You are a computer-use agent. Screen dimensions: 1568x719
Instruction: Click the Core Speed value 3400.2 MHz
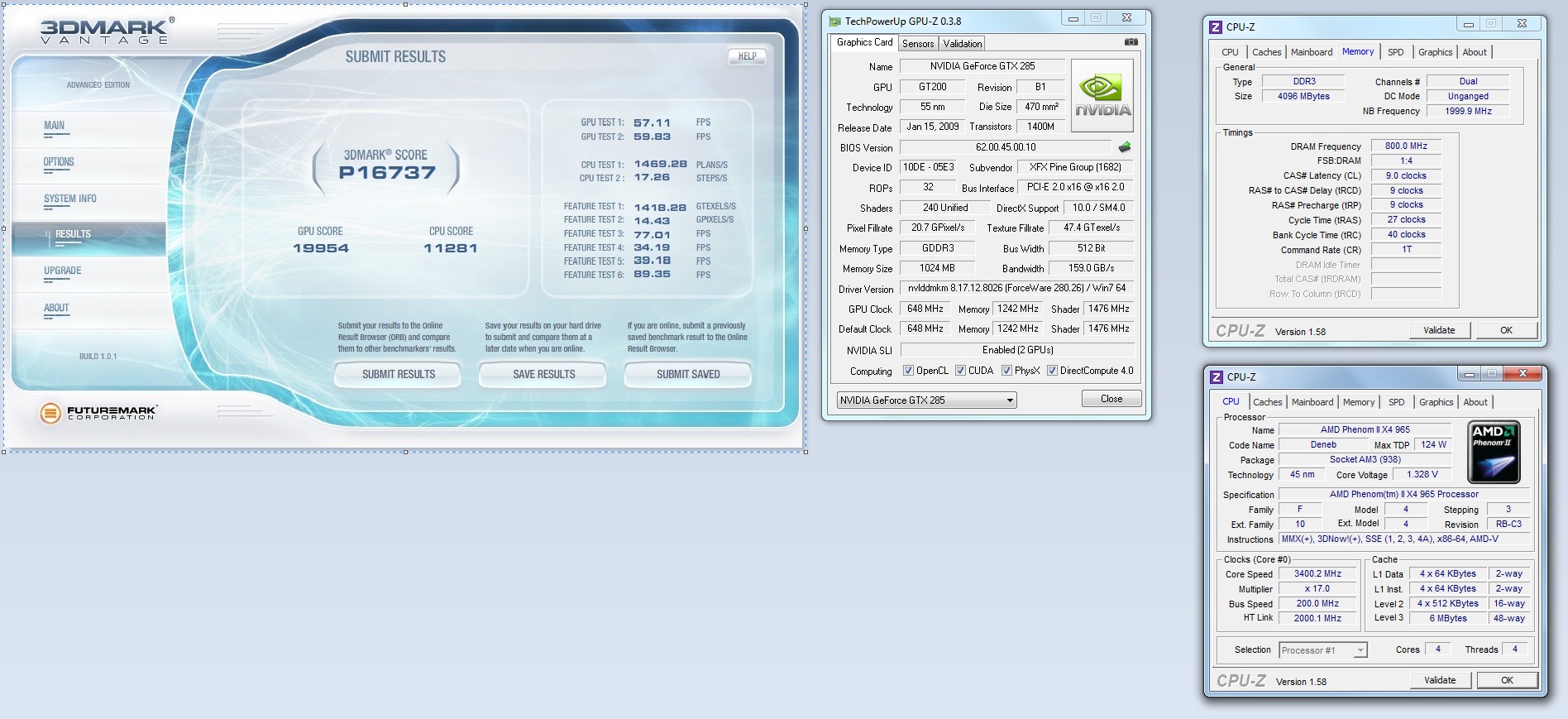pos(1317,573)
